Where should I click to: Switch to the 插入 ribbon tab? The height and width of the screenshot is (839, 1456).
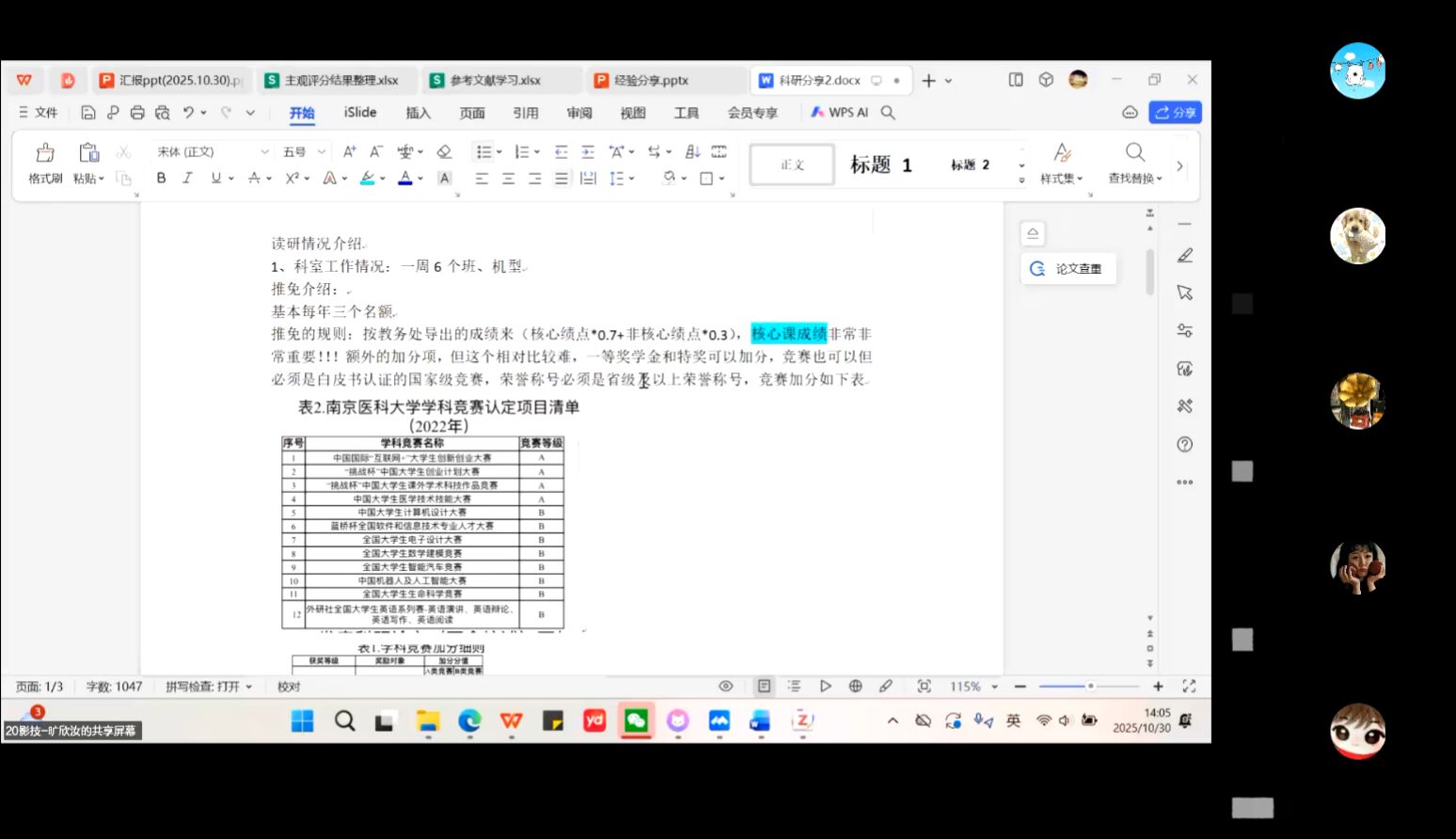tap(418, 113)
